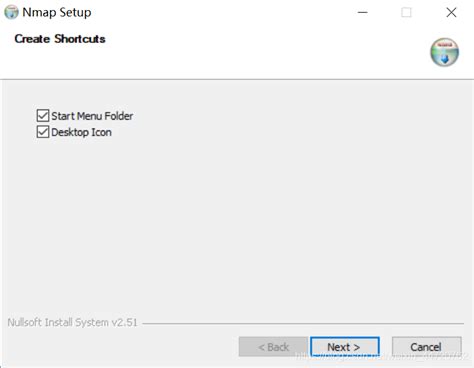Minimize the Nmap Setup window
474x368 pixels.
click(x=363, y=13)
